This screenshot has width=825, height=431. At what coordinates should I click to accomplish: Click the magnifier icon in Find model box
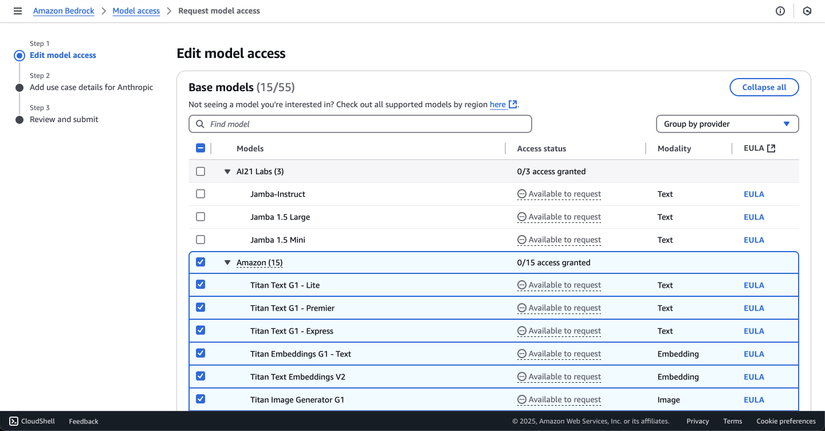(200, 124)
